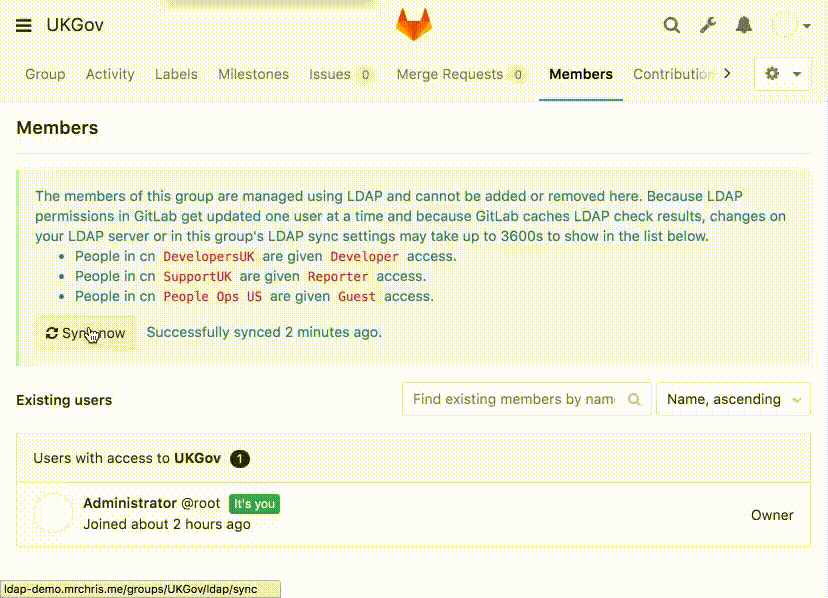Focus the Find existing members field
This screenshot has width=828, height=598.
tap(512, 399)
